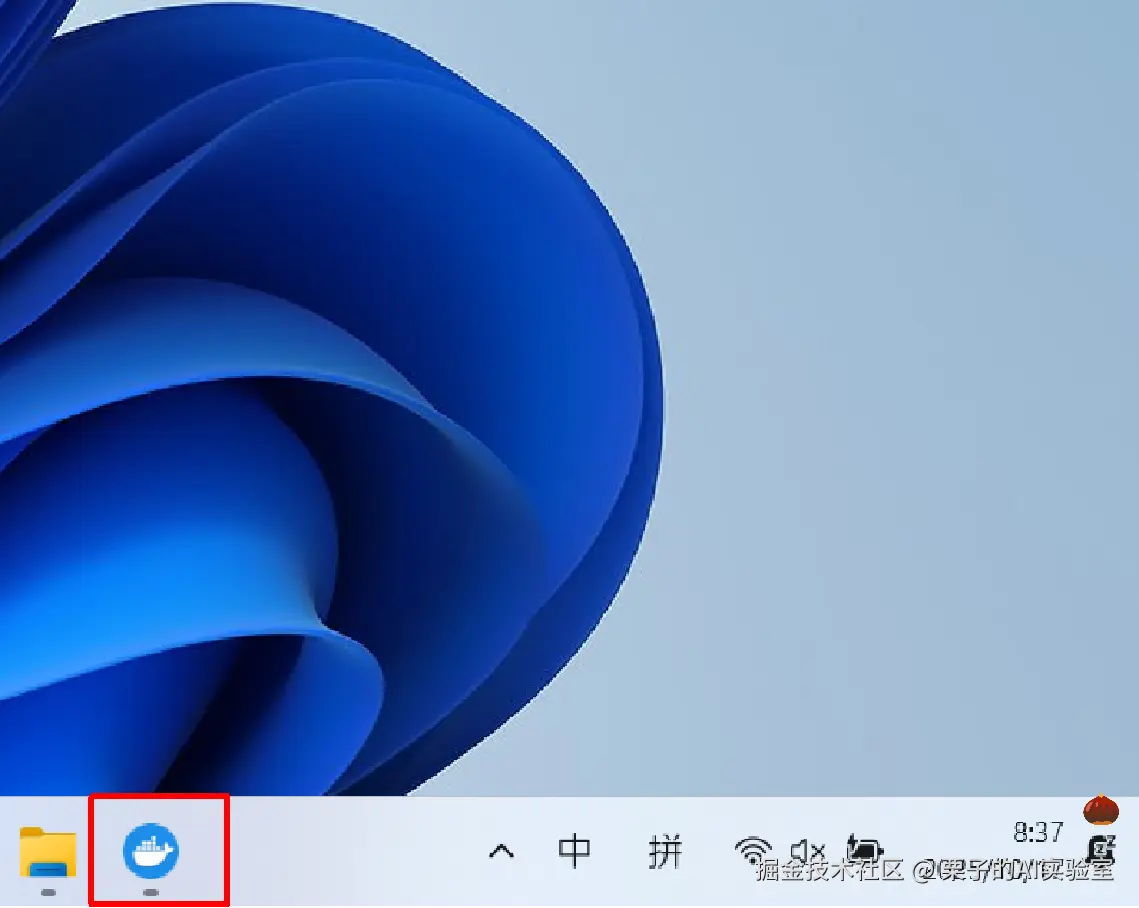
Task: Open the Wi-Fi network tray icon
Action: 753,849
